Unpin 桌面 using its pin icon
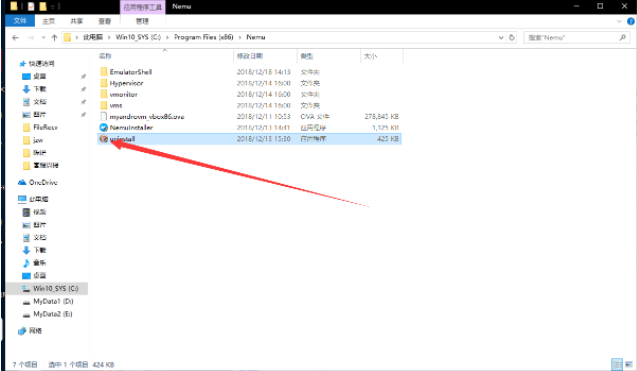This screenshot has width=637, height=371. point(83,76)
